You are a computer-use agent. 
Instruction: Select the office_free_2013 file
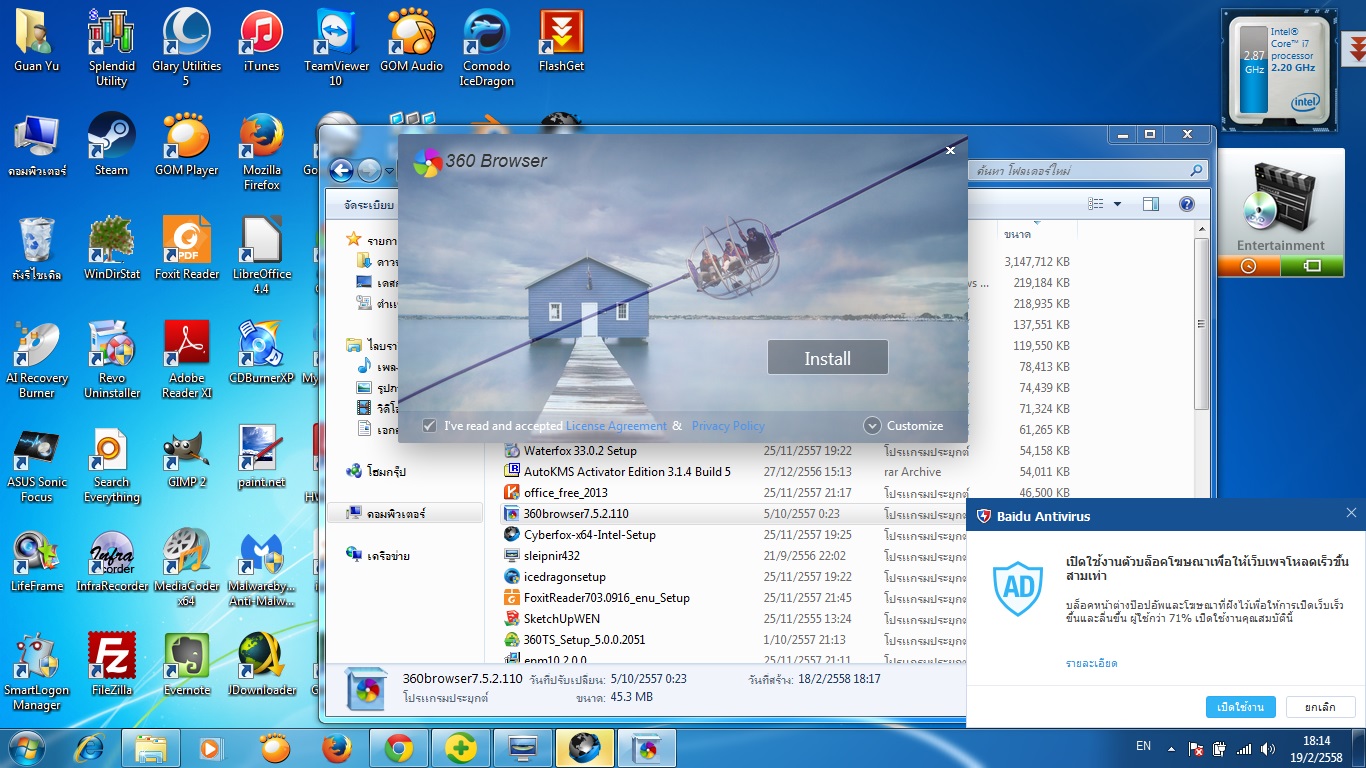tap(565, 493)
